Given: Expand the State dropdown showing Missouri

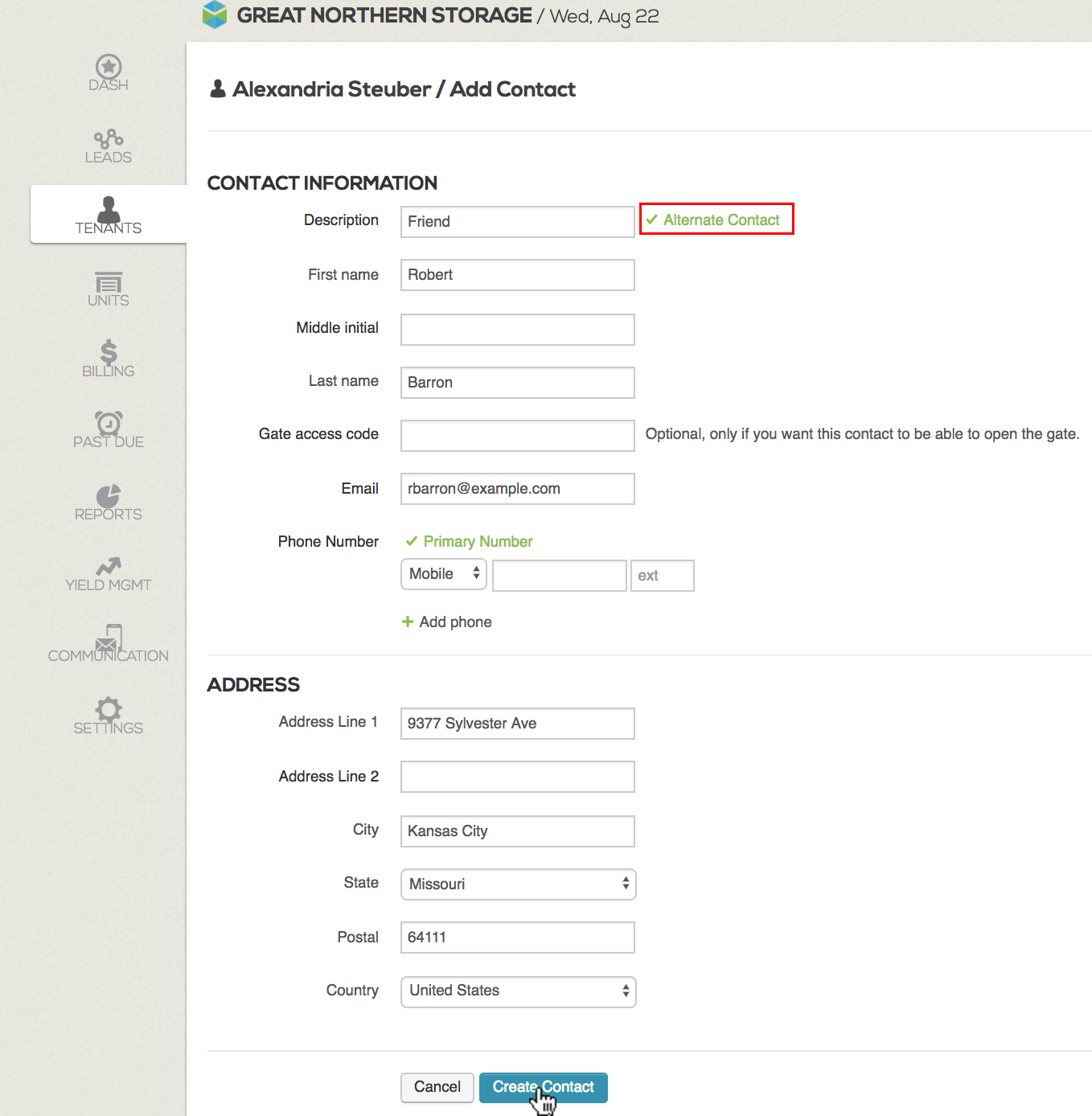Looking at the screenshot, I should (518, 884).
